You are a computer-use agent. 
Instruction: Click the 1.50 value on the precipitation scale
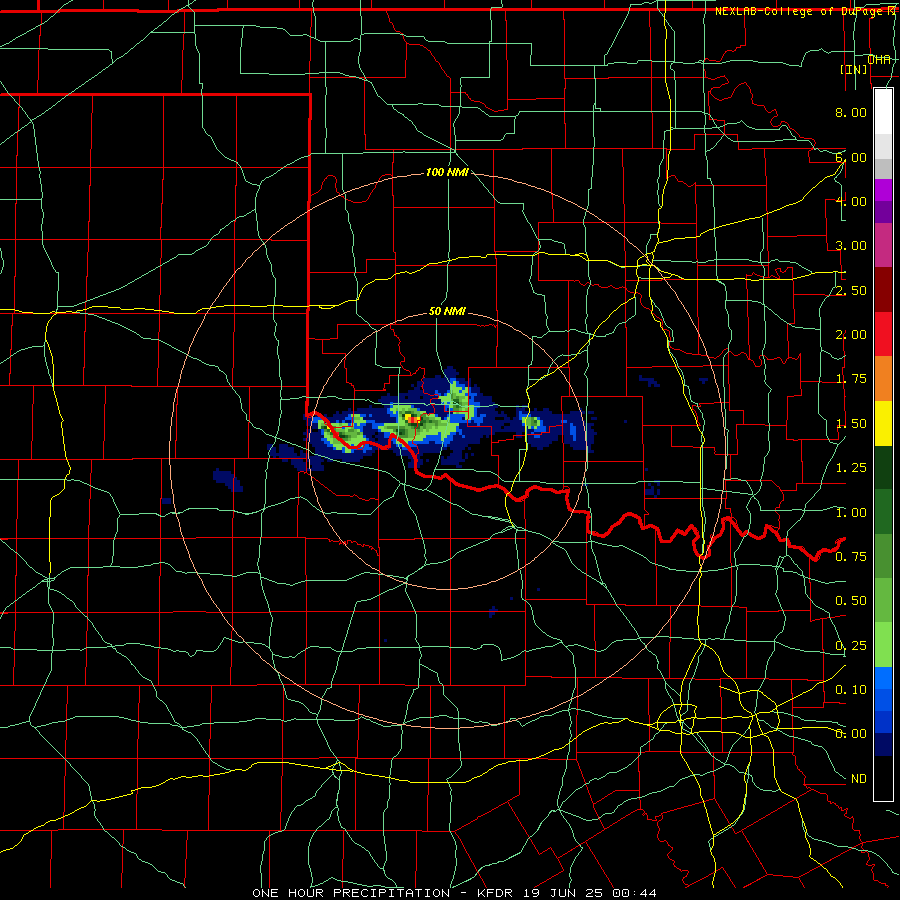point(851,424)
